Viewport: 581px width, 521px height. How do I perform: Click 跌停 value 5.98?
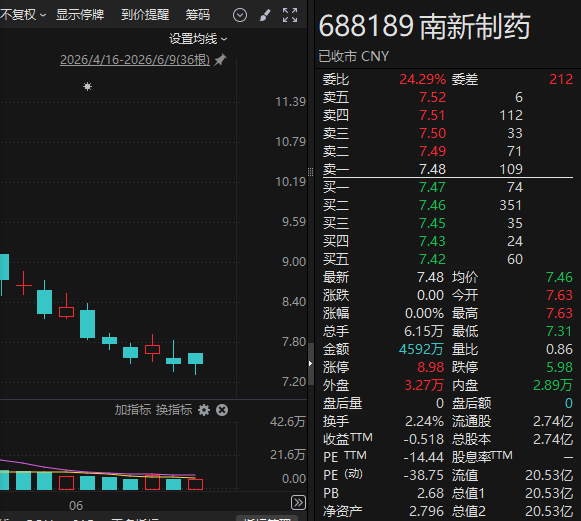[560, 367]
